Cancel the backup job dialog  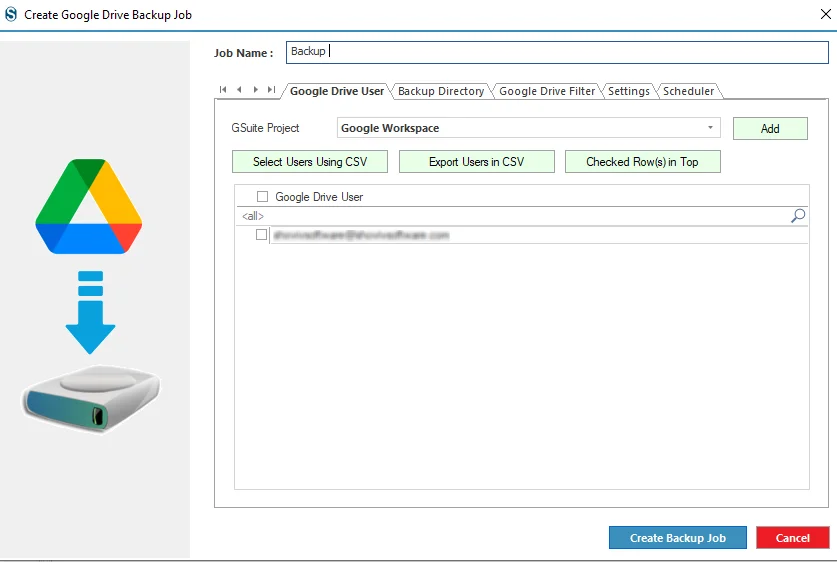[x=793, y=538]
